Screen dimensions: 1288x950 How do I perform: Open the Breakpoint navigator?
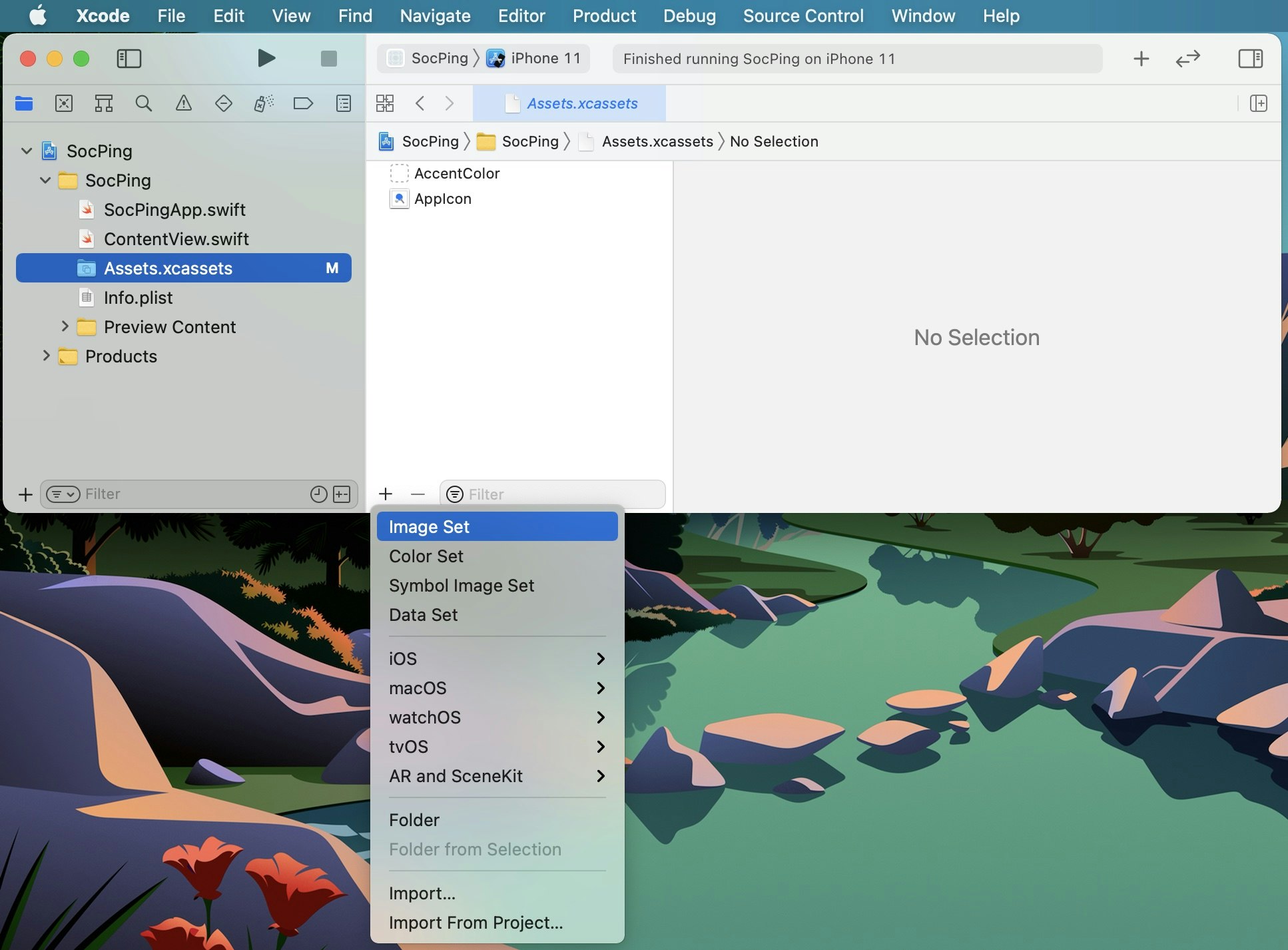(303, 103)
